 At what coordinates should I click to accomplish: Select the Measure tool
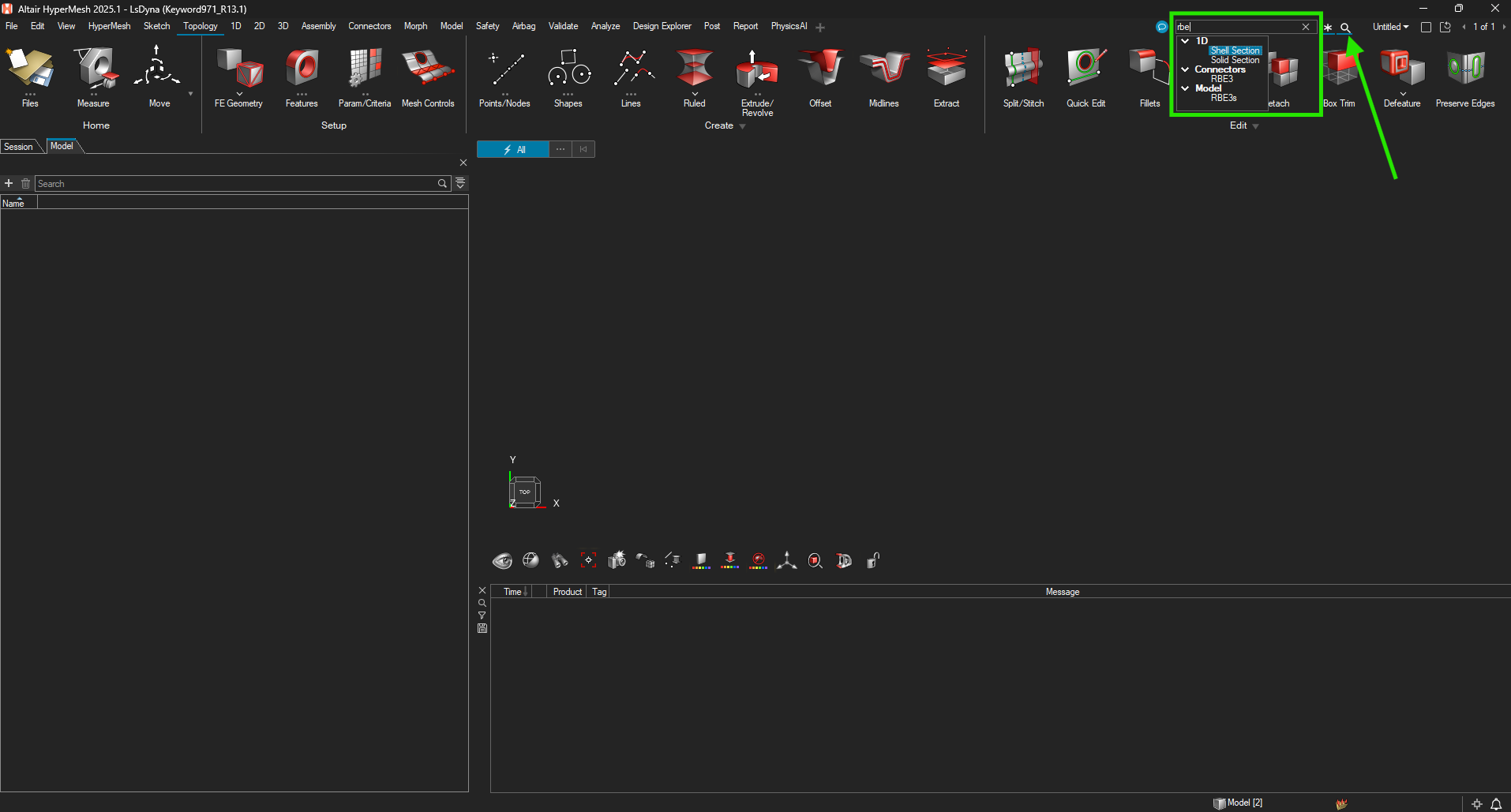click(94, 77)
